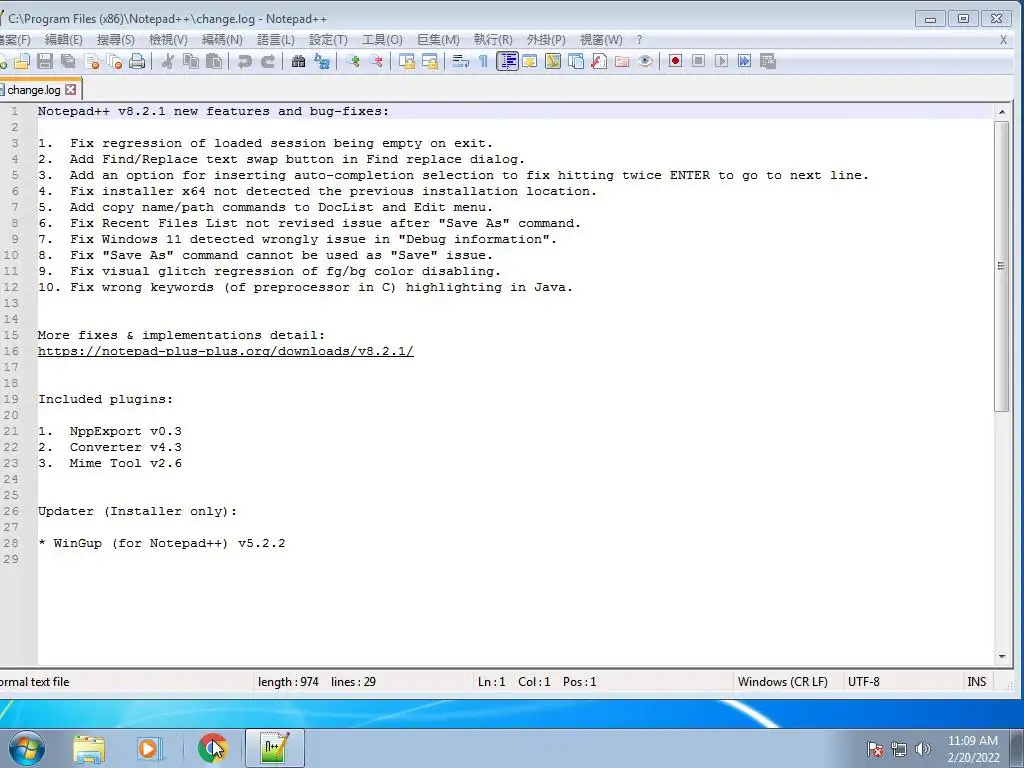The image size is (1024, 768).
Task: Open the 外掛(P) menu
Action: pyautogui.click(x=546, y=40)
